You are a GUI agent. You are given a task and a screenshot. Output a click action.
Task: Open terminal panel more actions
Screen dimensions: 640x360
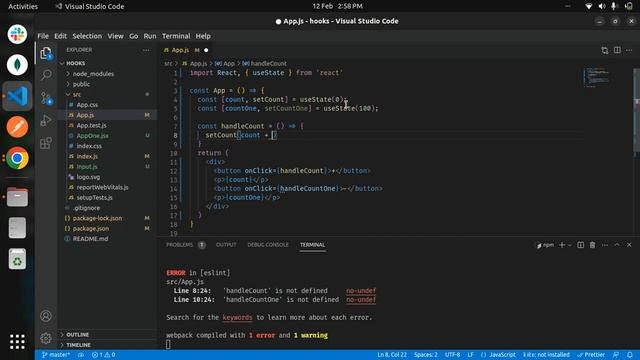pyautogui.click(x=605, y=245)
